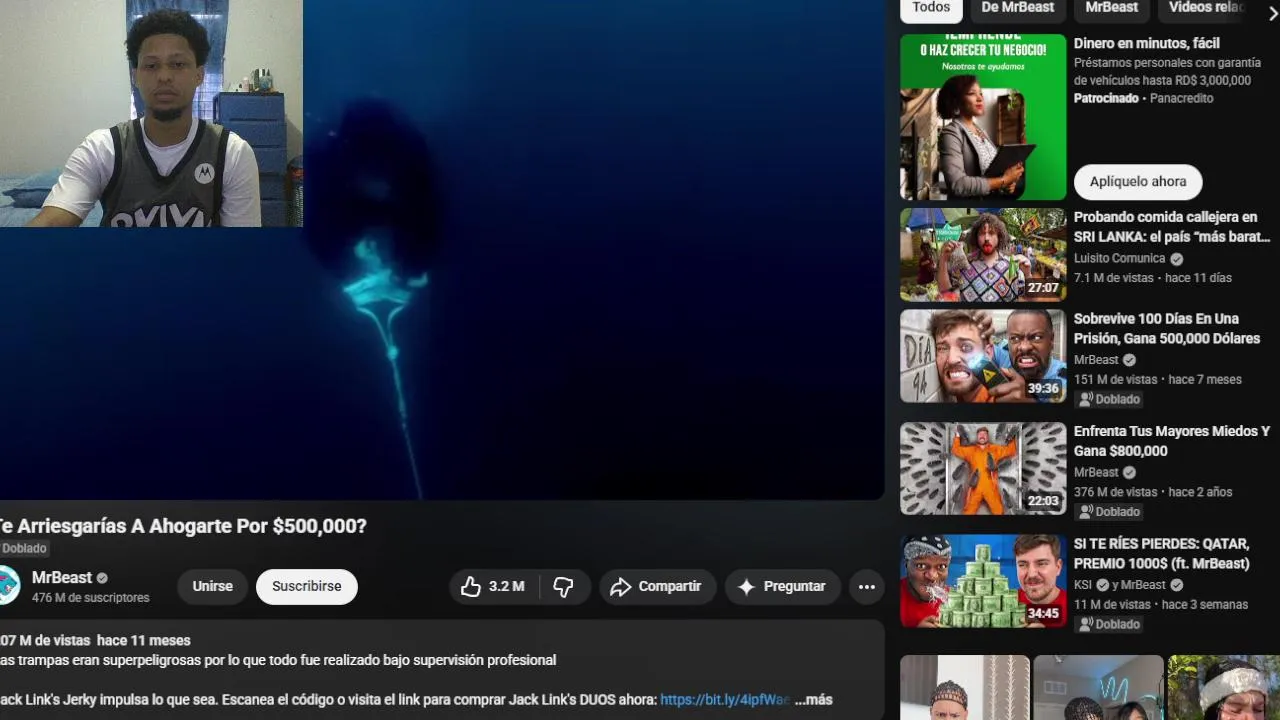Open Sri Lanka street food video thumbnail
The width and height of the screenshot is (1280, 720).
tap(983, 255)
